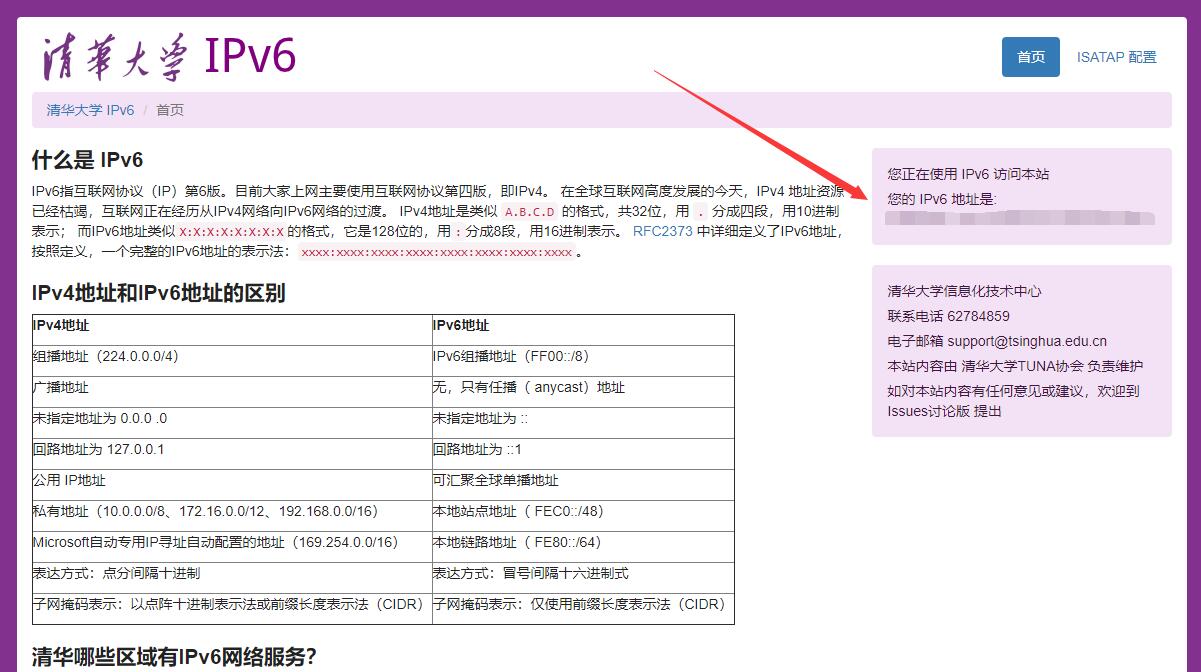Click the IPv4地址 table header cell
This screenshot has height=672, width=1201.
pos(232,329)
